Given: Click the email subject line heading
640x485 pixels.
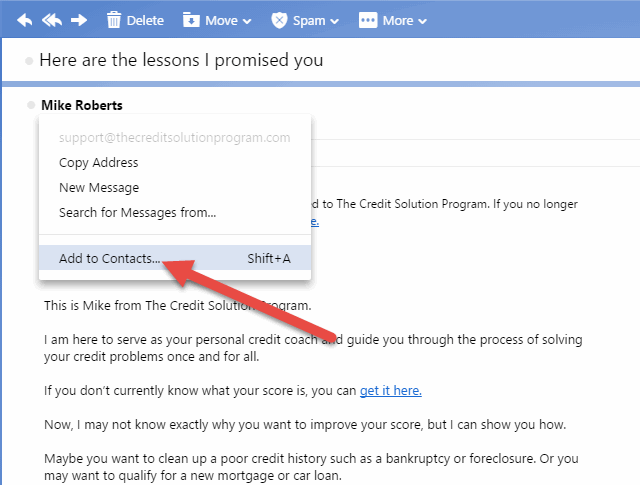Looking at the screenshot, I should [x=181, y=60].
